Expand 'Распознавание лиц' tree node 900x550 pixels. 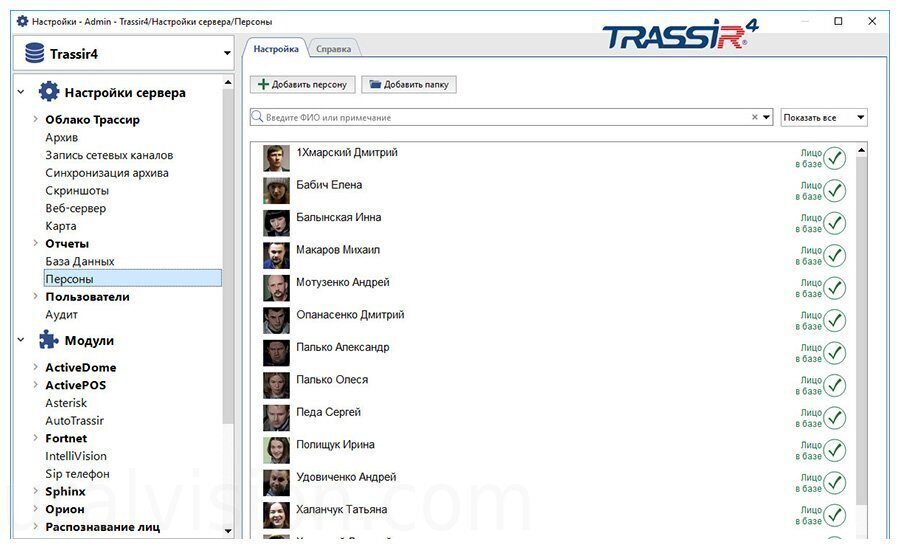coord(35,526)
